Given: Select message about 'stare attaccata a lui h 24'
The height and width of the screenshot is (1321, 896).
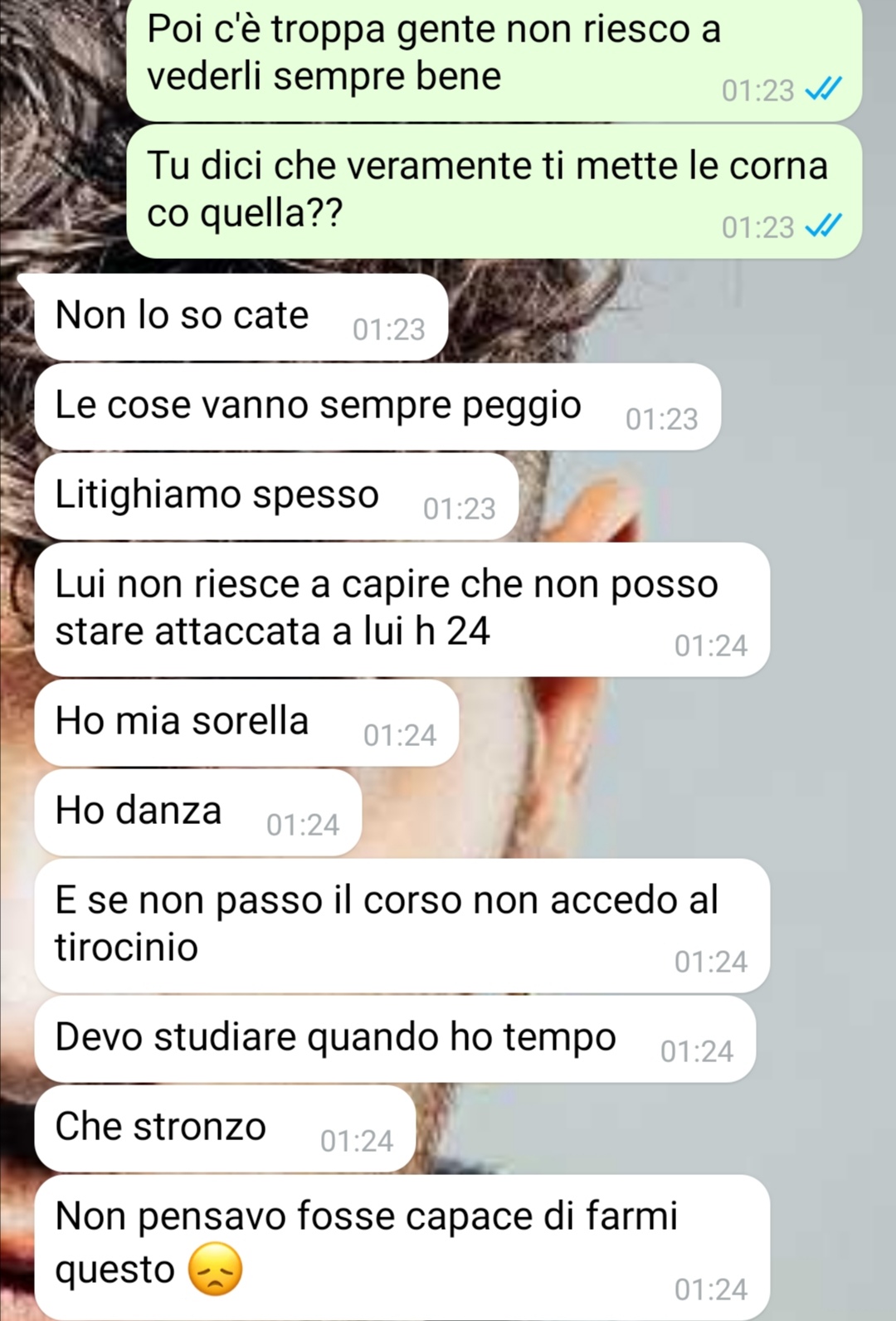Looking at the screenshot, I should tap(402, 609).
